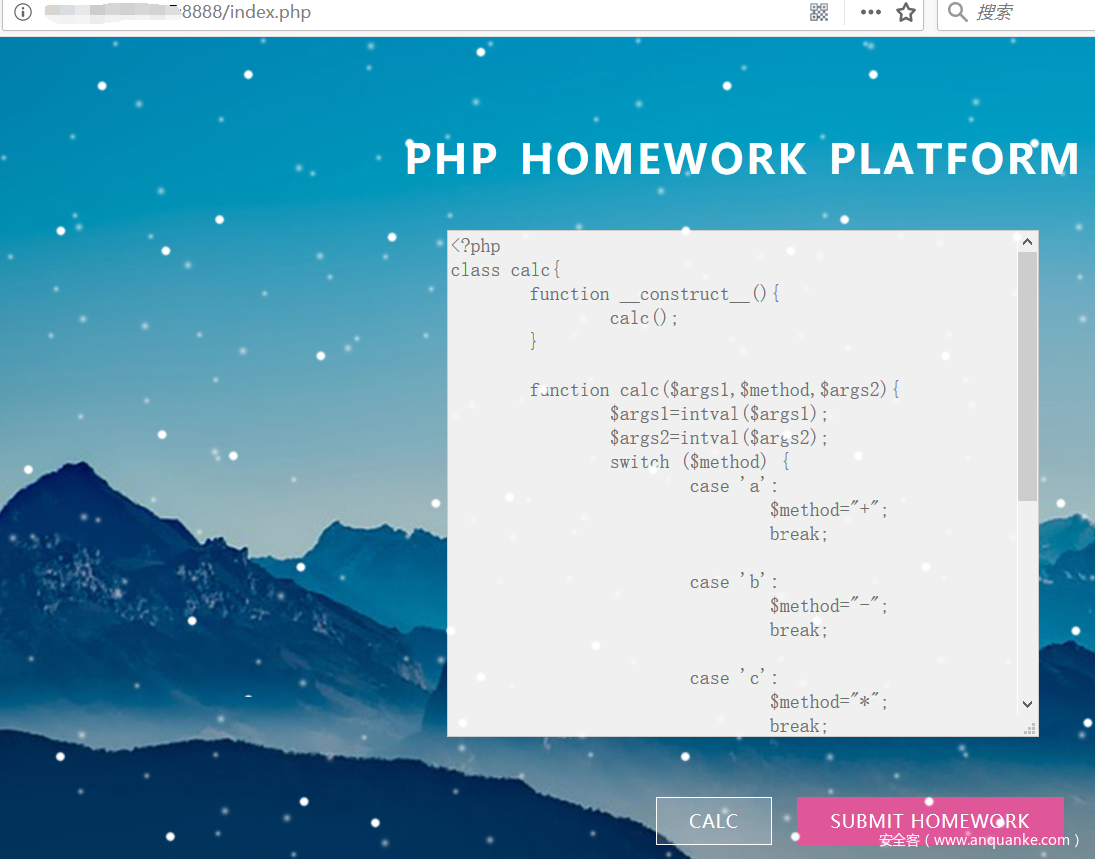Click the search magnifier icon

click(957, 12)
